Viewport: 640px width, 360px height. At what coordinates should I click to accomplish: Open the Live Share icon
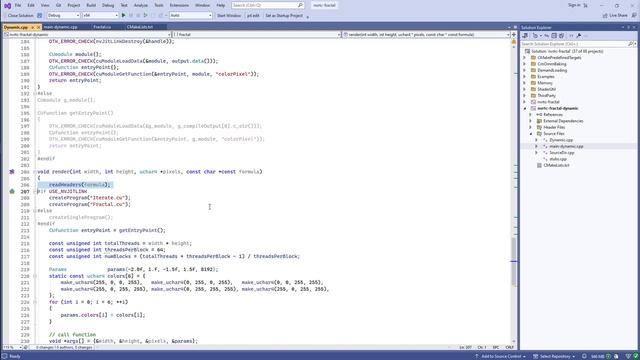(x=605, y=16)
